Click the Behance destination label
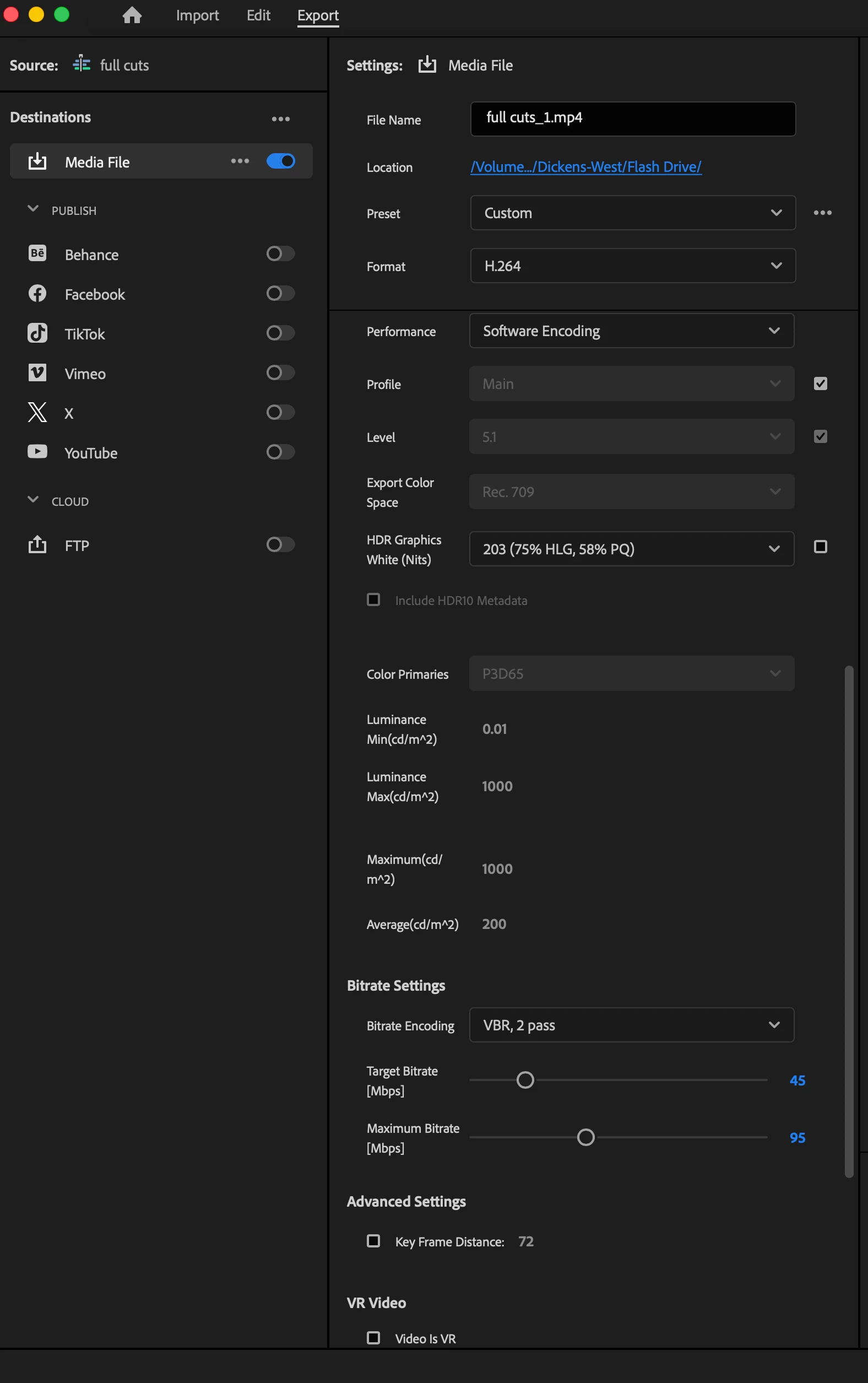The height and width of the screenshot is (1383, 868). coord(92,255)
